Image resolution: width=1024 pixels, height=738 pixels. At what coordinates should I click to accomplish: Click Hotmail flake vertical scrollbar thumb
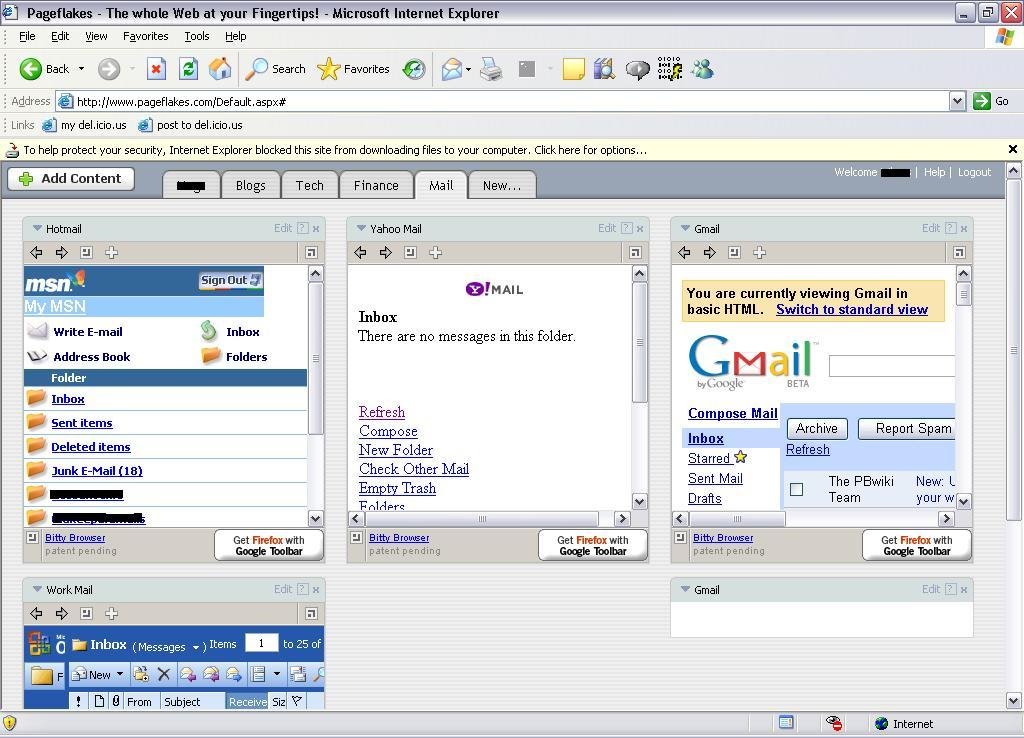315,359
